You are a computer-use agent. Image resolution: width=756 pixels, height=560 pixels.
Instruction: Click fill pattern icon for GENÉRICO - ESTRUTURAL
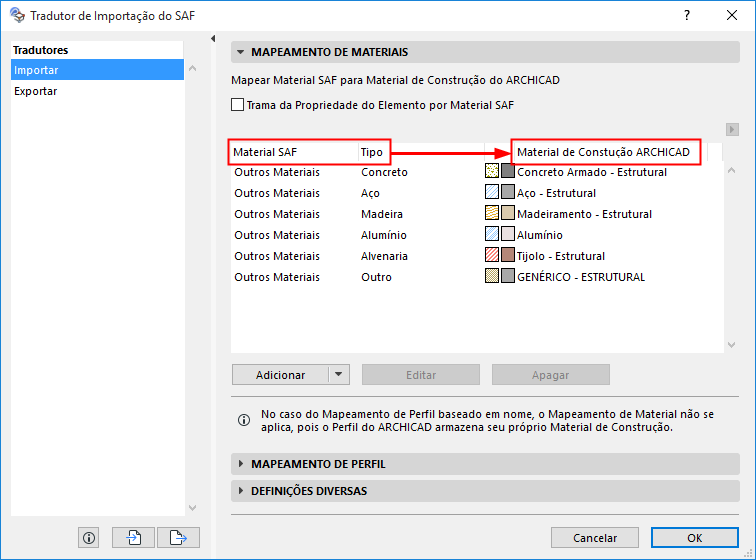(492, 276)
